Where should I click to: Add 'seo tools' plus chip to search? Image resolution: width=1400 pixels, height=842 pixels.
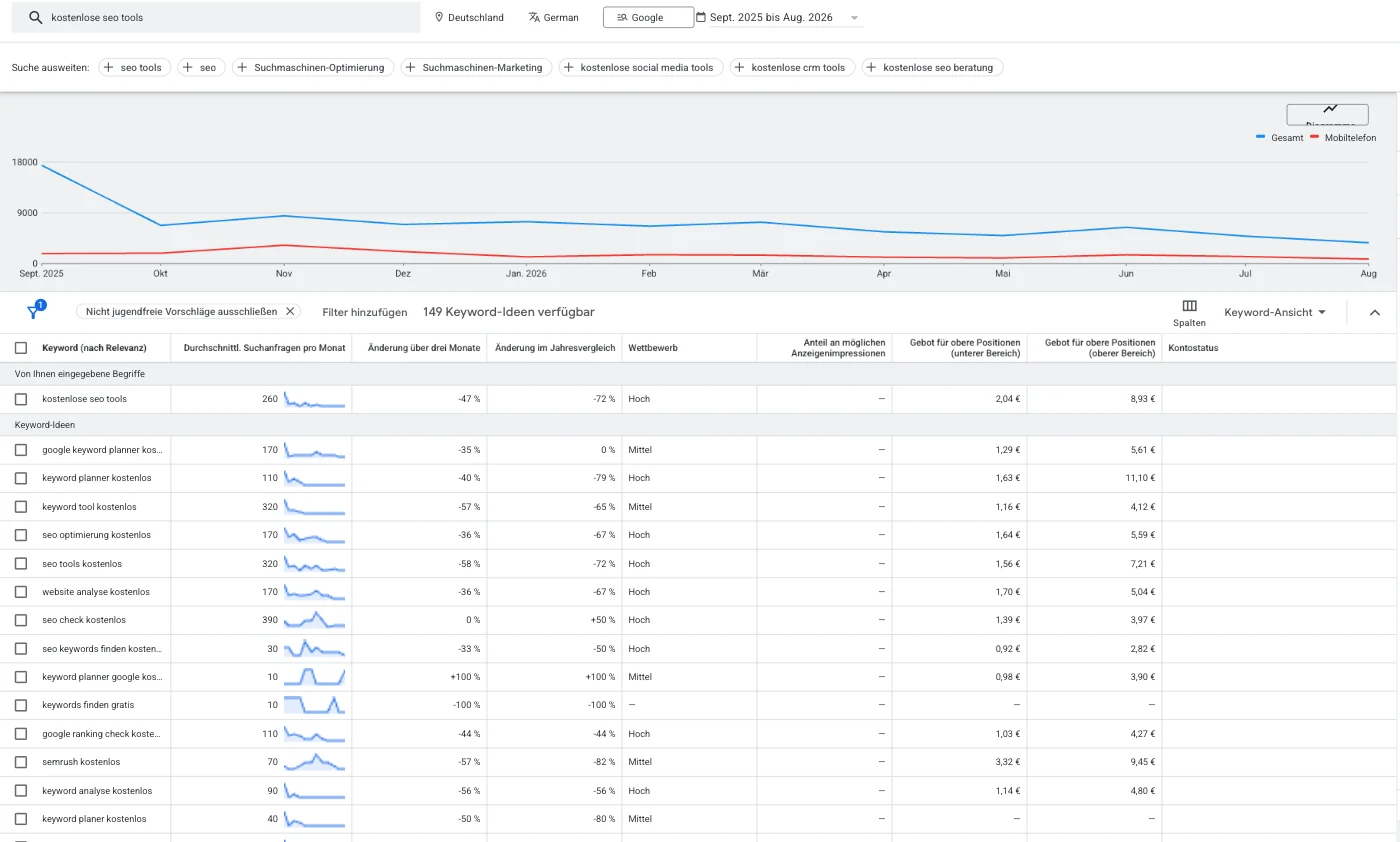click(x=135, y=67)
